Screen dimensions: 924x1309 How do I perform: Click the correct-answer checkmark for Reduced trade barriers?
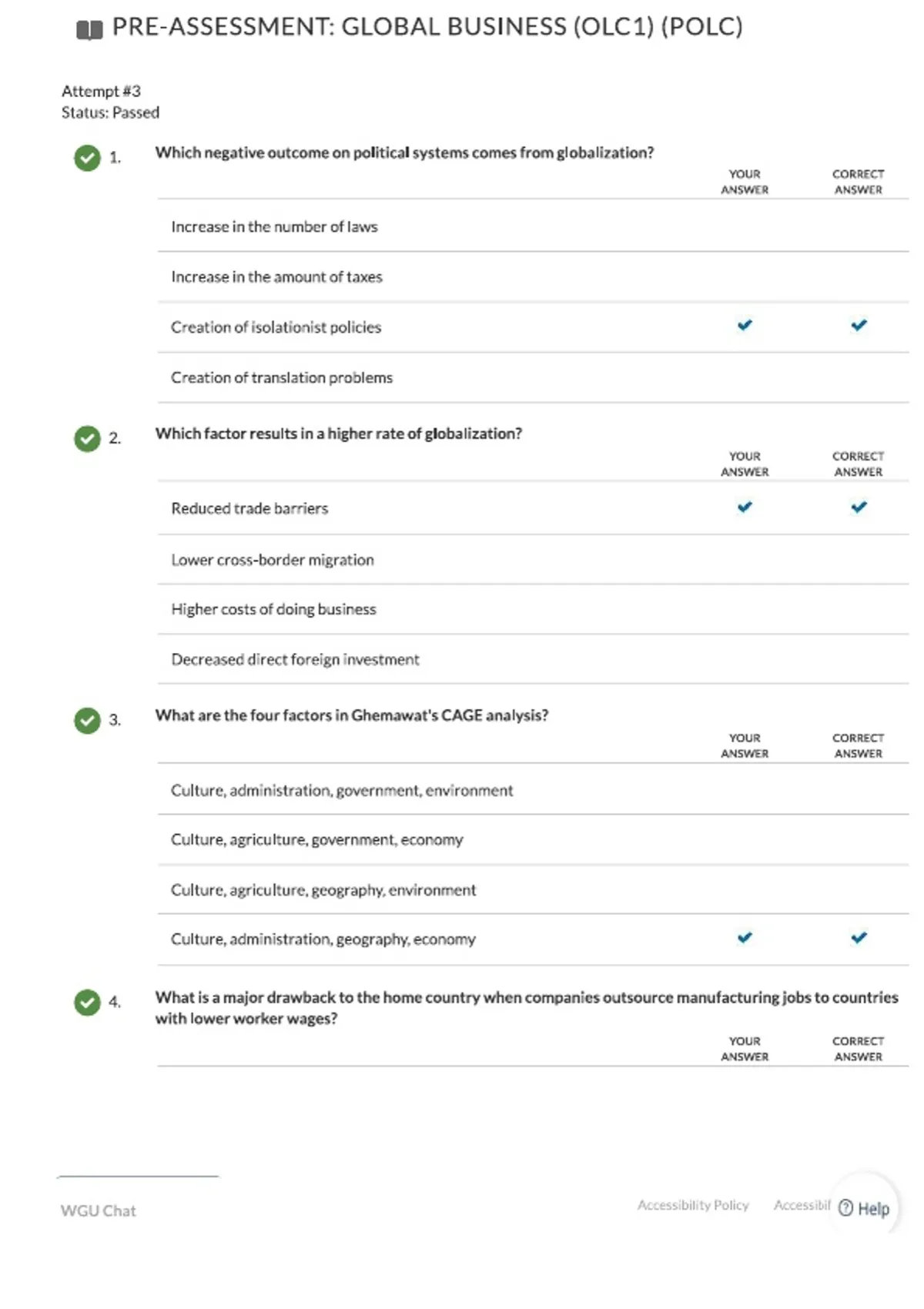pyautogui.click(x=859, y=507)
